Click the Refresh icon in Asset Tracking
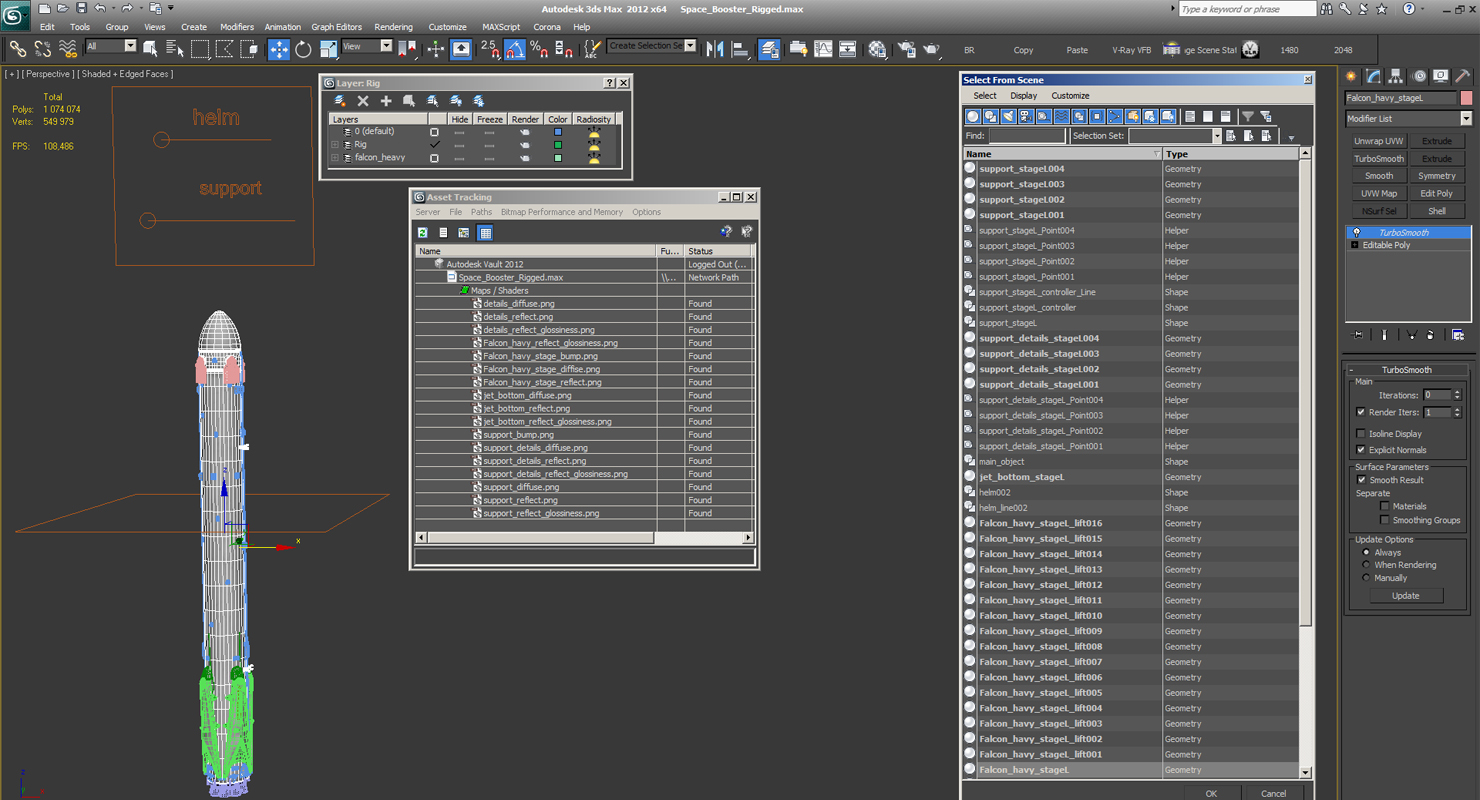 423,232
